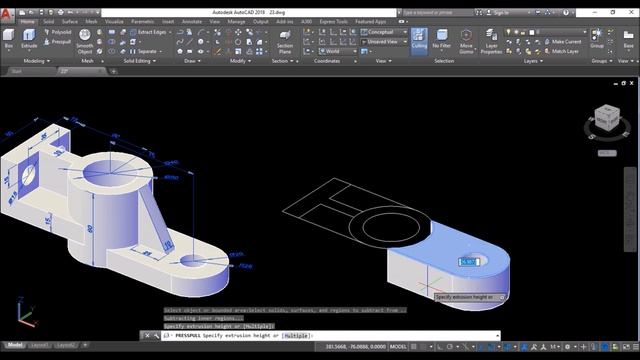Activate the Presspull command

click(58, 42)
